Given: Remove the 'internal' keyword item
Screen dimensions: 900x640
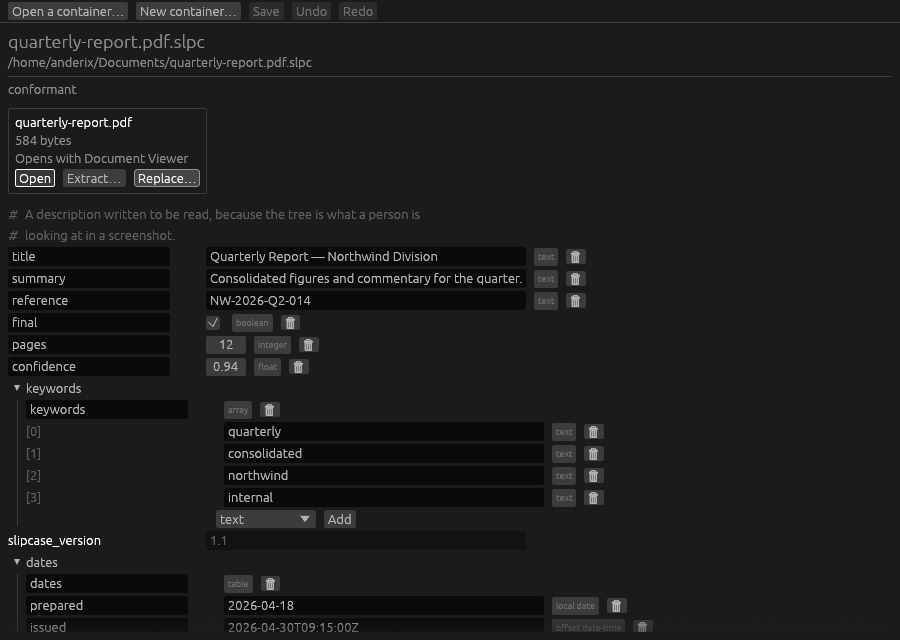Looking at the screenshot, I should 593,498.
